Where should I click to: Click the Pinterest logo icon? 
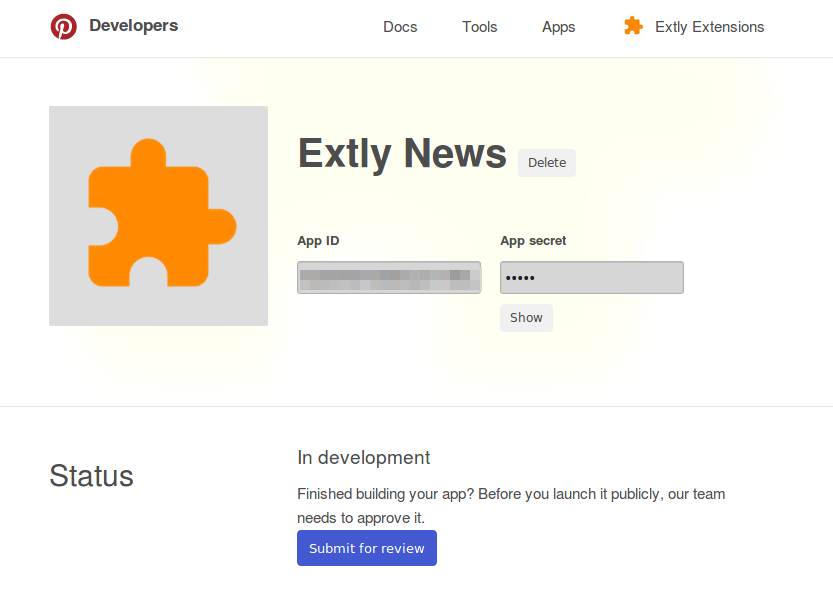tap(64, 27)
